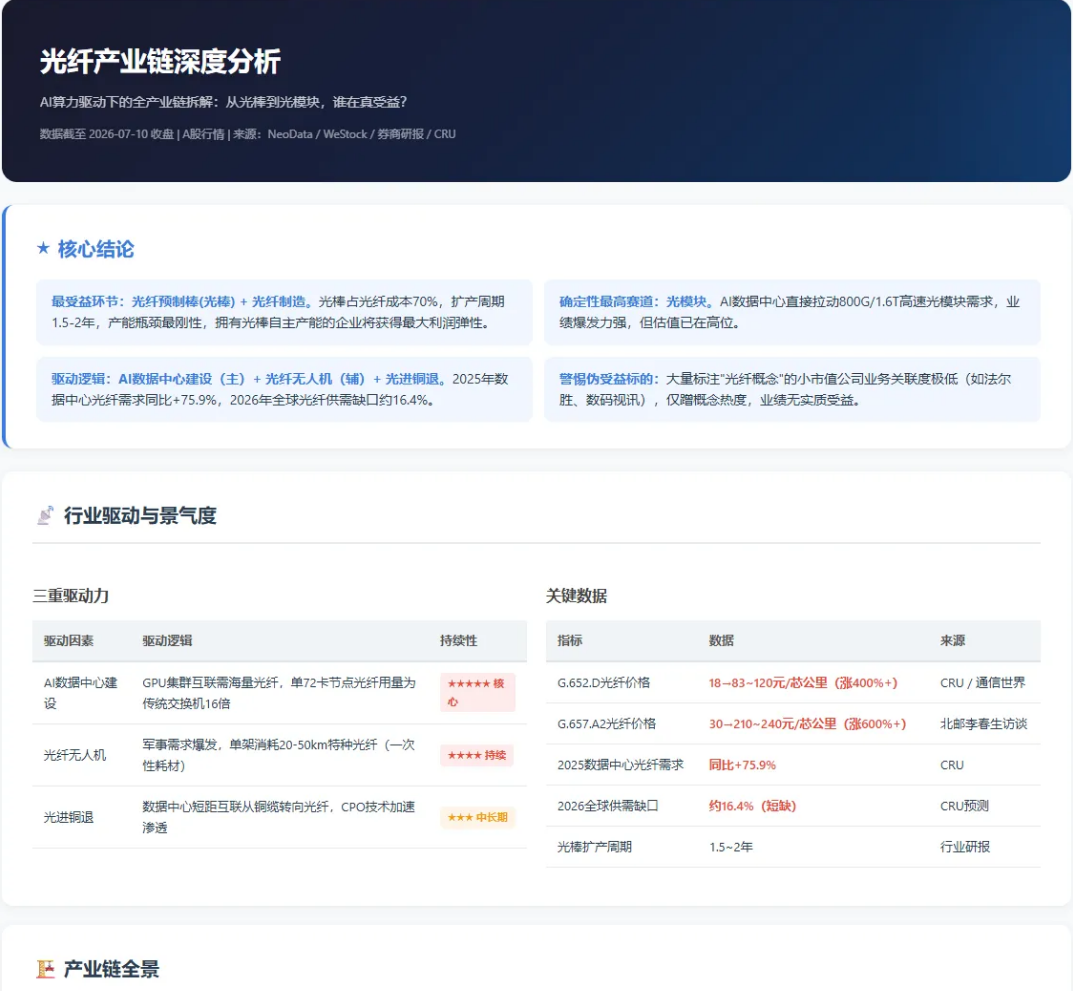This screenshot has height=991, width=1073.
Task: Click the icon beside 产业链全景 heading
Action: 45,968
